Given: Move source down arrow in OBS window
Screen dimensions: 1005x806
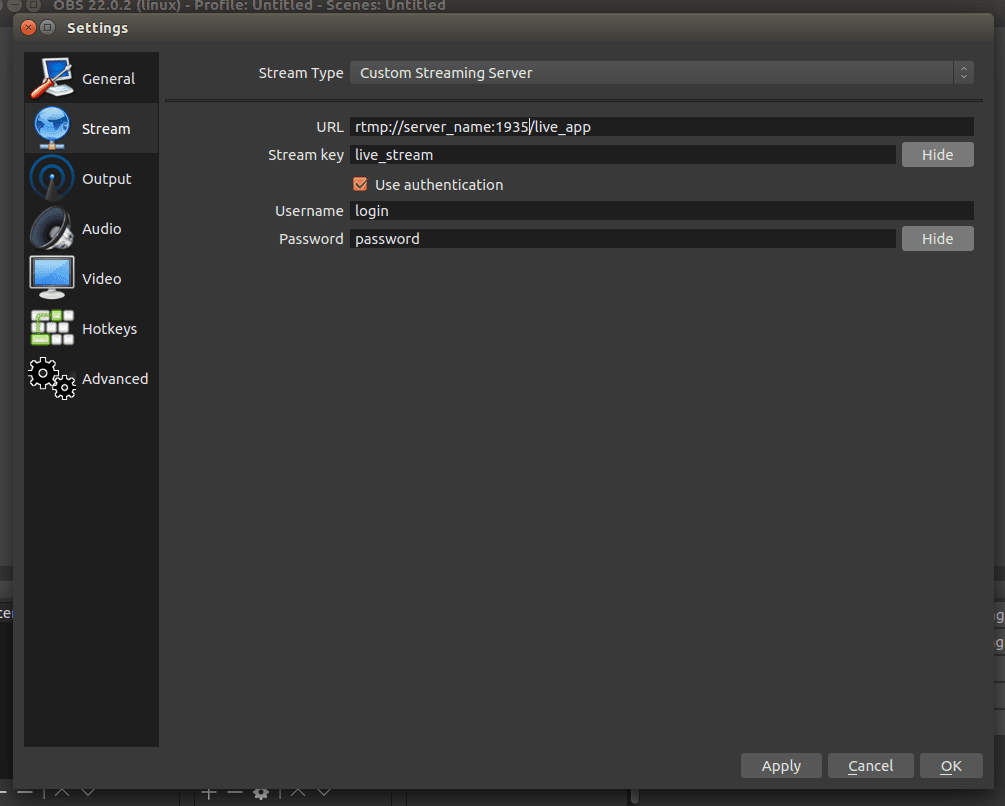Looking at the screenshot, I should pyautogui.click(x=324, y=793).
